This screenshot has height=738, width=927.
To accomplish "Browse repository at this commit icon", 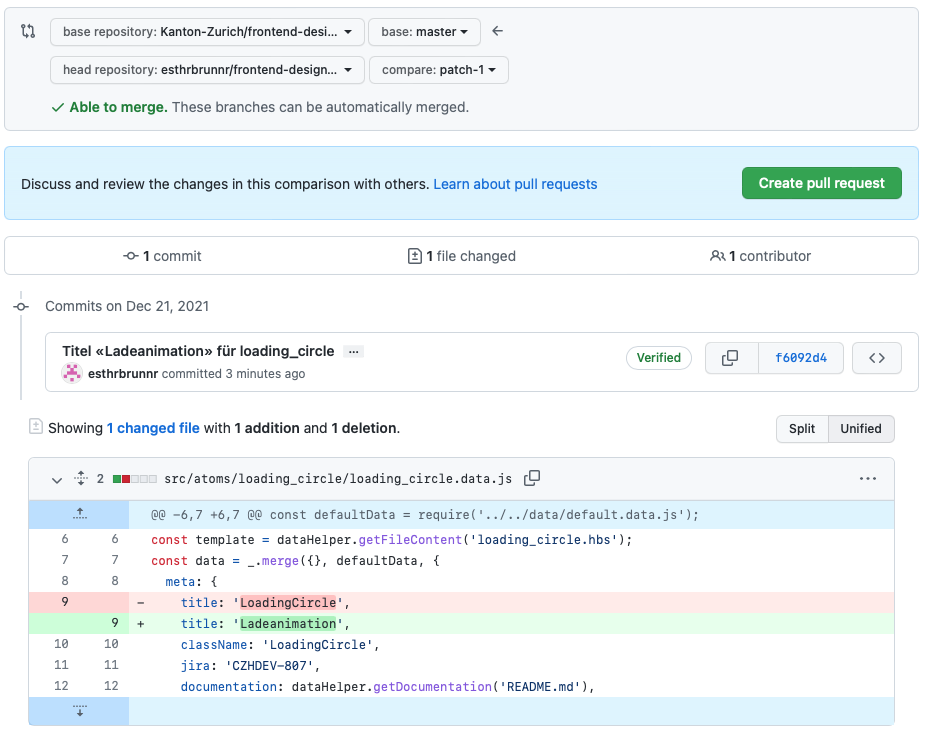I will point(876,358).
